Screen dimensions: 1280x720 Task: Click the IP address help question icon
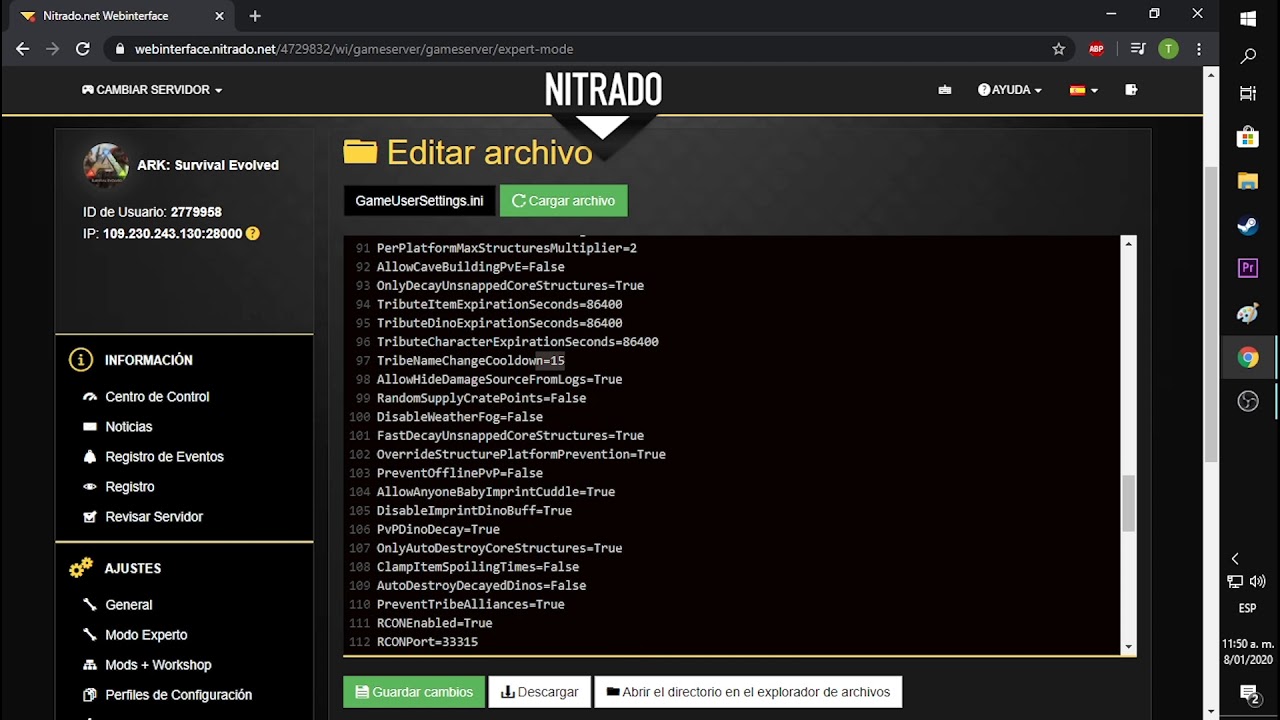tap(253, 234)
